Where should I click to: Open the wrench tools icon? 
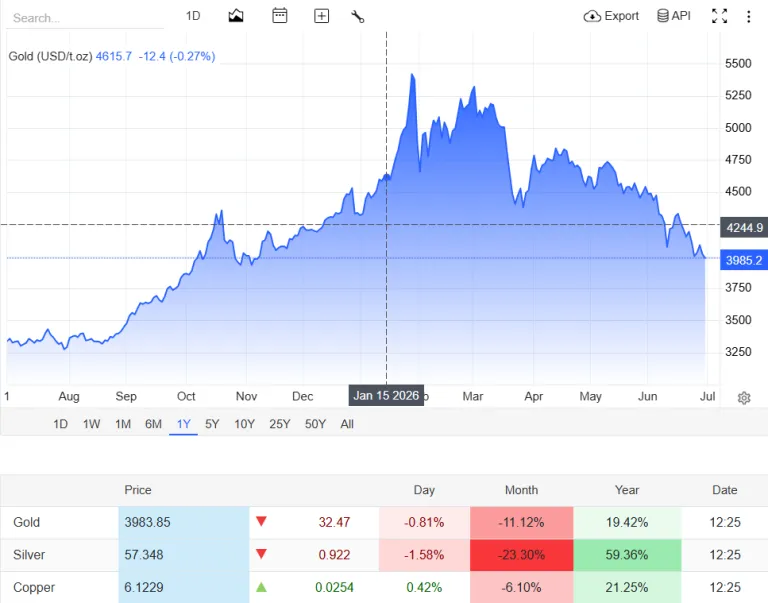click(x=358, y=16)
